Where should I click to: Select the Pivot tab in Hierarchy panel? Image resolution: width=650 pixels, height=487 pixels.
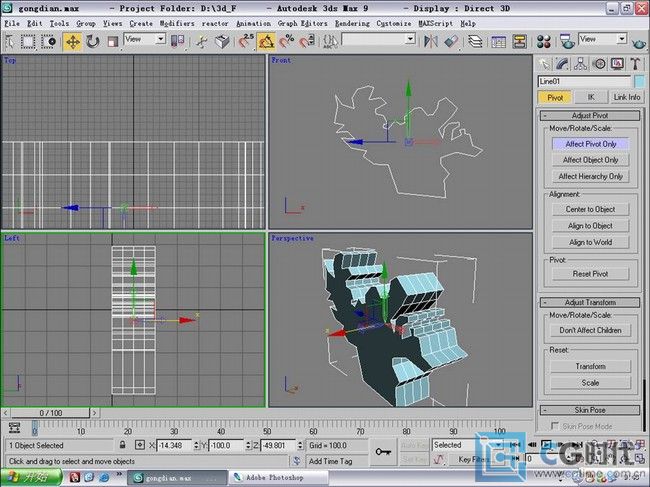point(555,98)
